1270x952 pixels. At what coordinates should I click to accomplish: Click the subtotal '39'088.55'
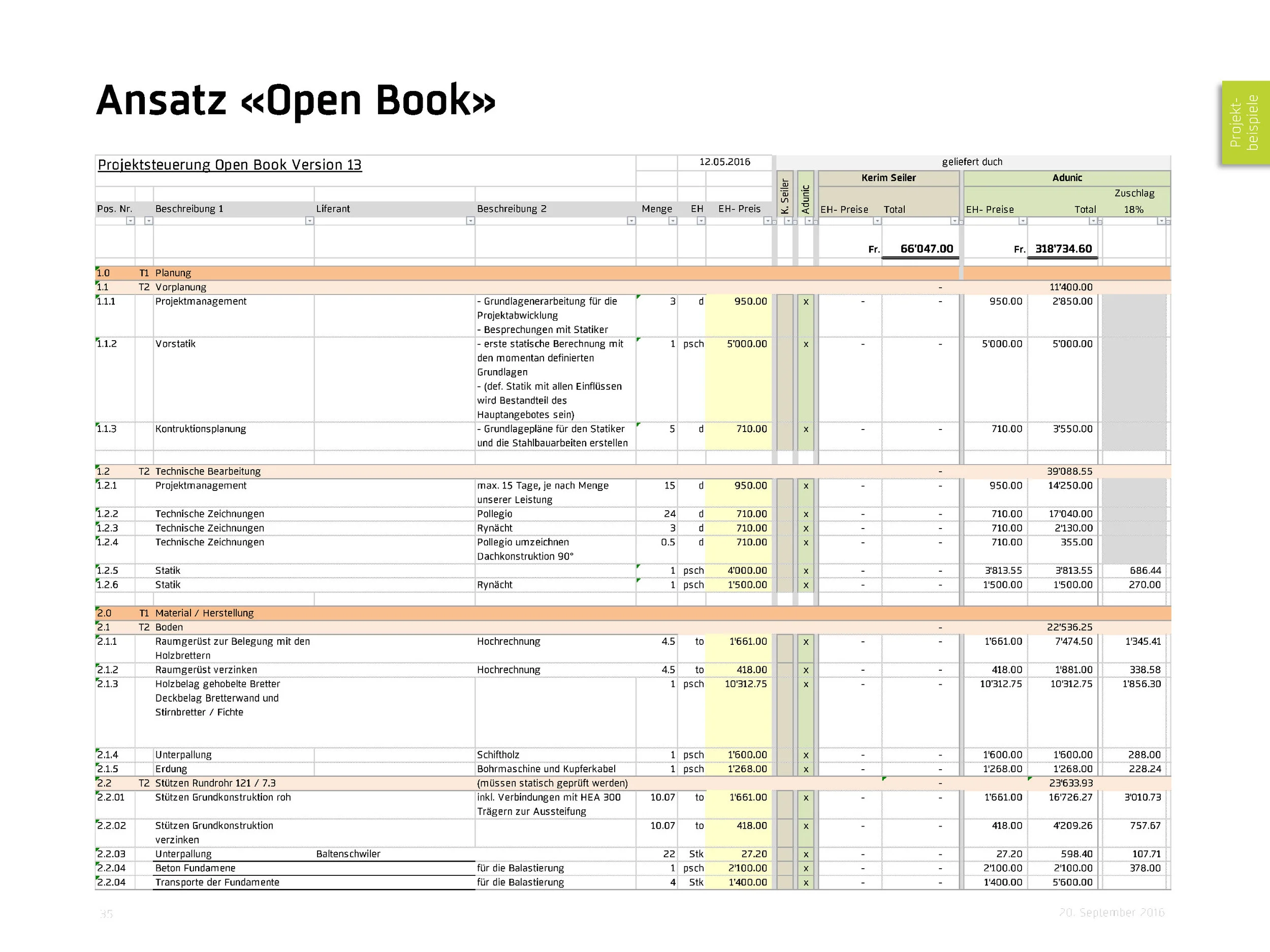click(x=1070, y=471)
